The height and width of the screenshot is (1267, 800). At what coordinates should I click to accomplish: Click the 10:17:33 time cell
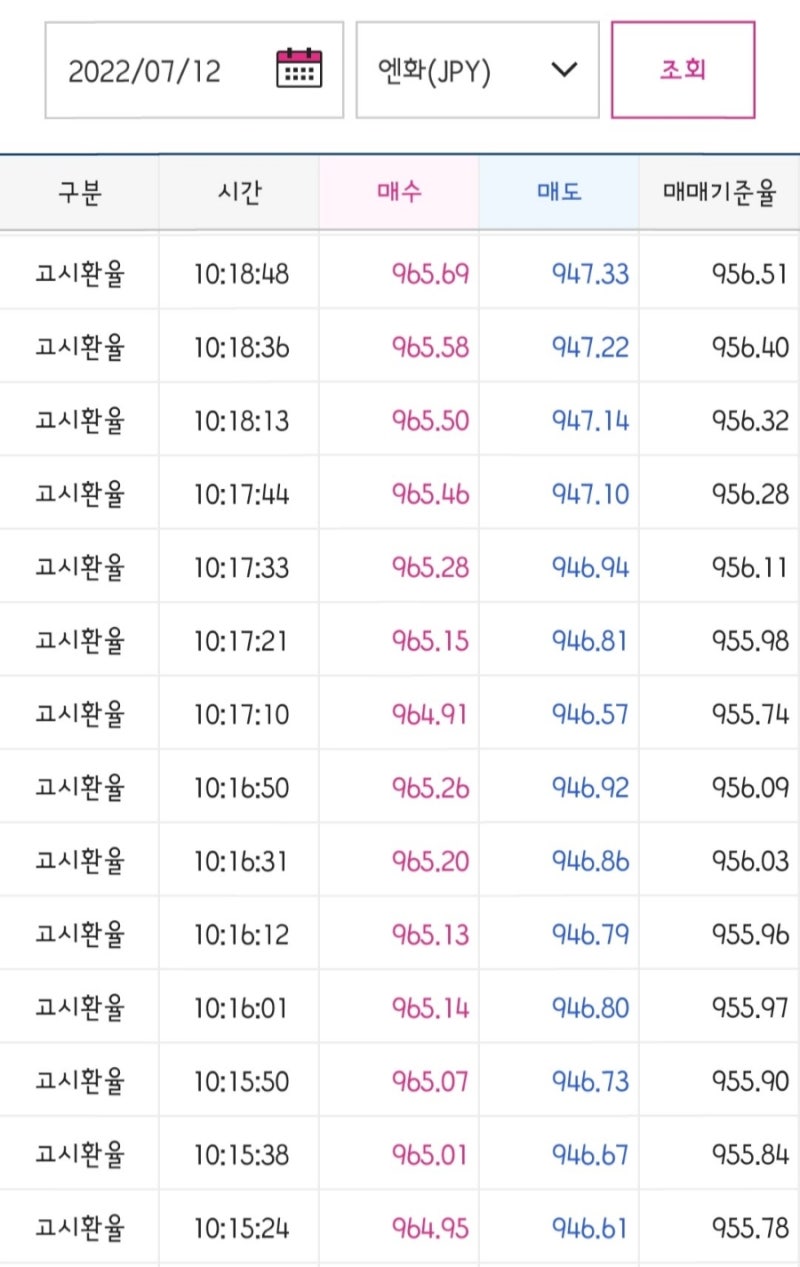[241, 568]
